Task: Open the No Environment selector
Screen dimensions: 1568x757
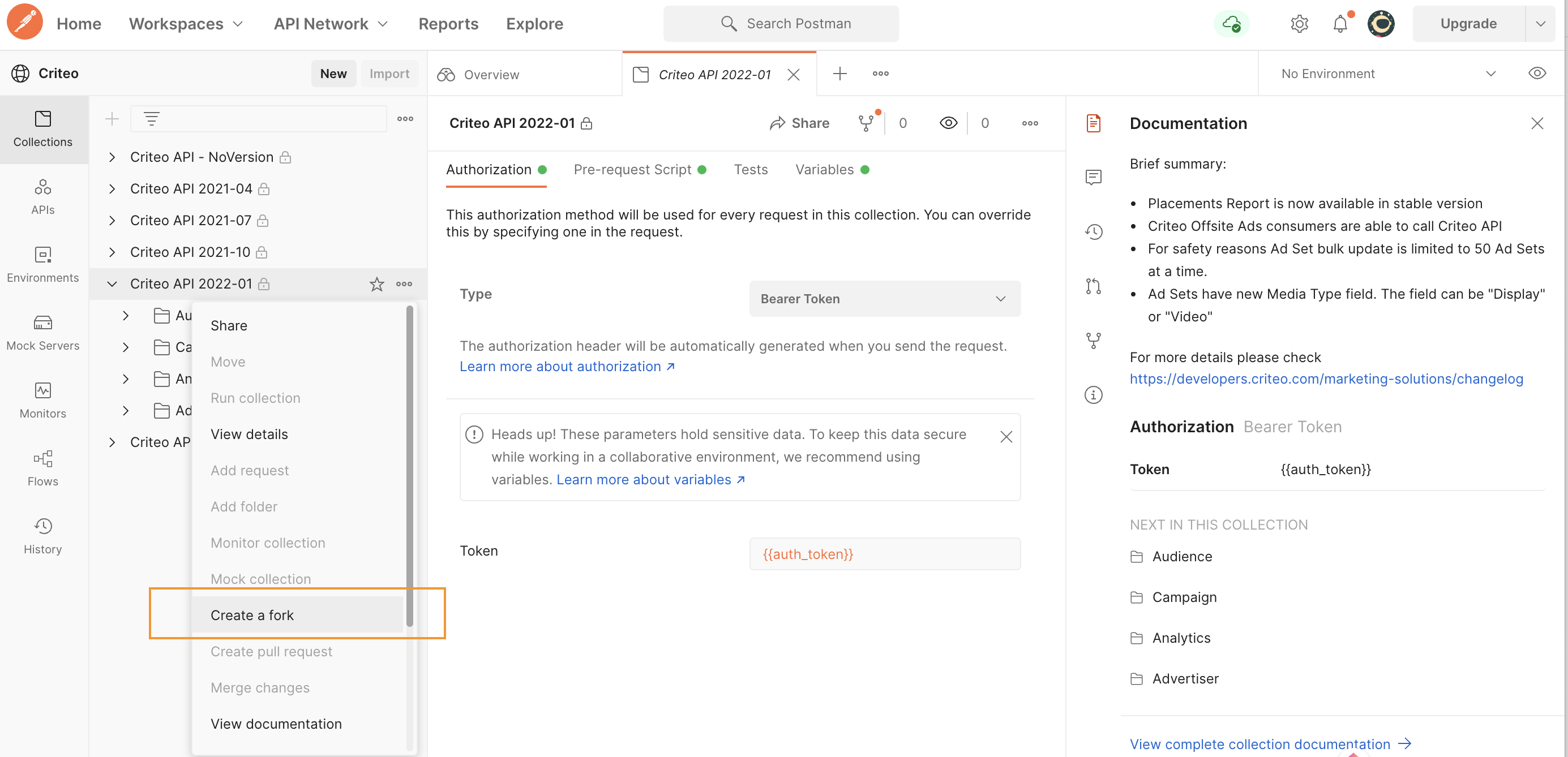Action: pos(1389,74)
